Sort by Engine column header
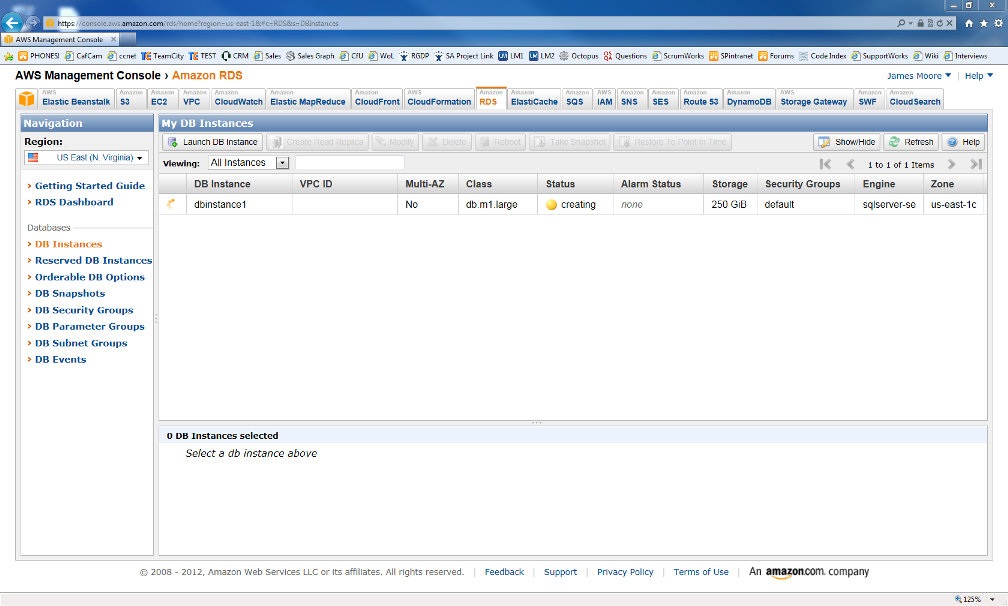The width and height of the screenshot is (1008, 606). pyautogui.click(x=889, y=184)
